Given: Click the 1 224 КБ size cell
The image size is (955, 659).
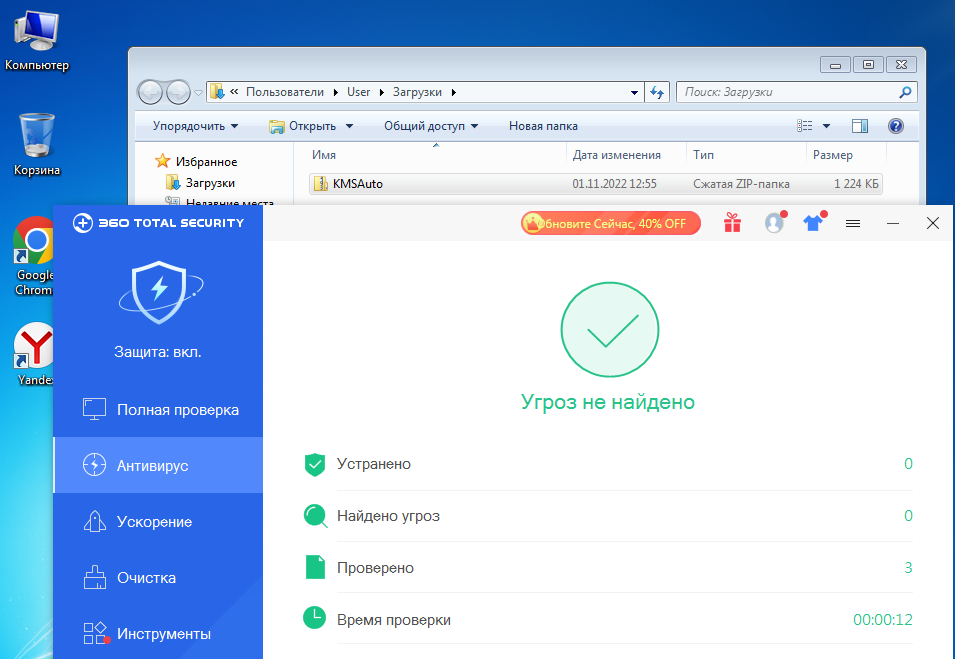Looking at the screenshot, I should (x=856, y=184).
